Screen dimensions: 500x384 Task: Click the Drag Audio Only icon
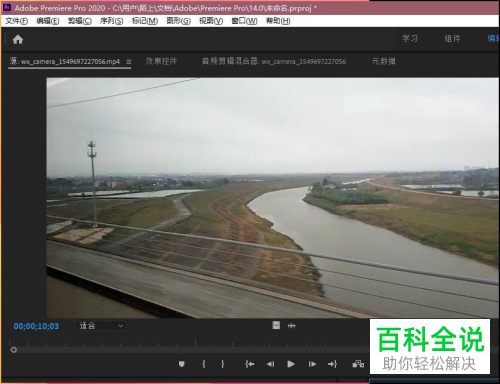pyautogui.click(x=292, y=325)
